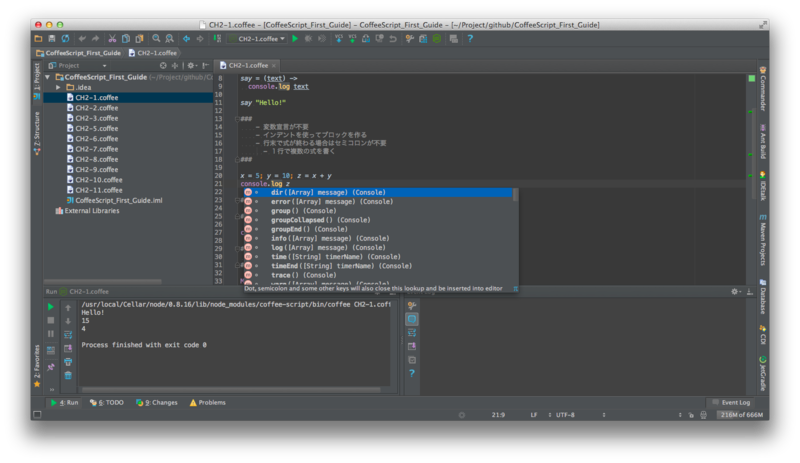The image size is (800, 463).
Task: Click the Replace icon next to Find
Action: tap(169, 39)
